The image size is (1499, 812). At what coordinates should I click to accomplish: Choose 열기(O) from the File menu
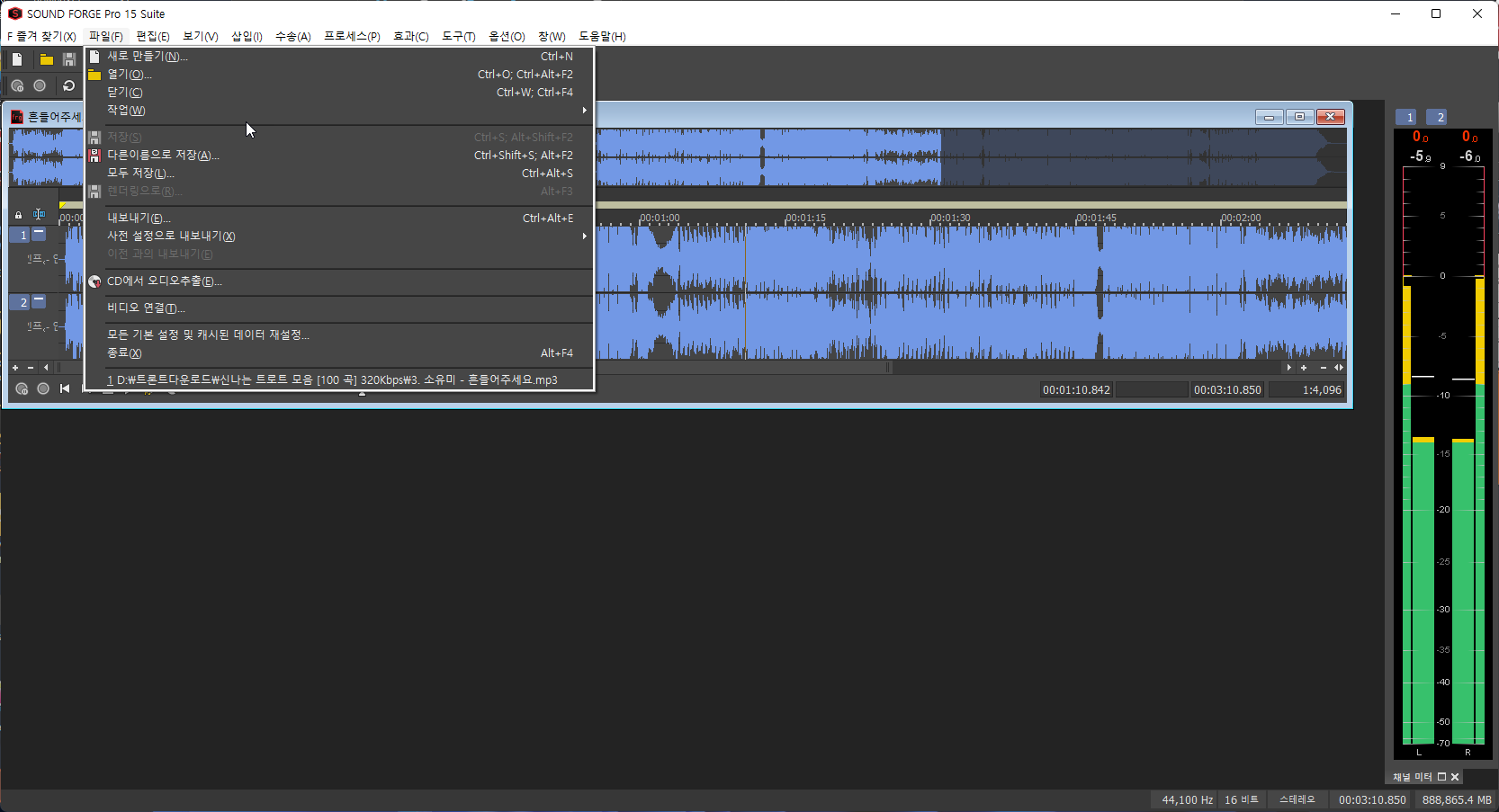click(x=339, y=74)
